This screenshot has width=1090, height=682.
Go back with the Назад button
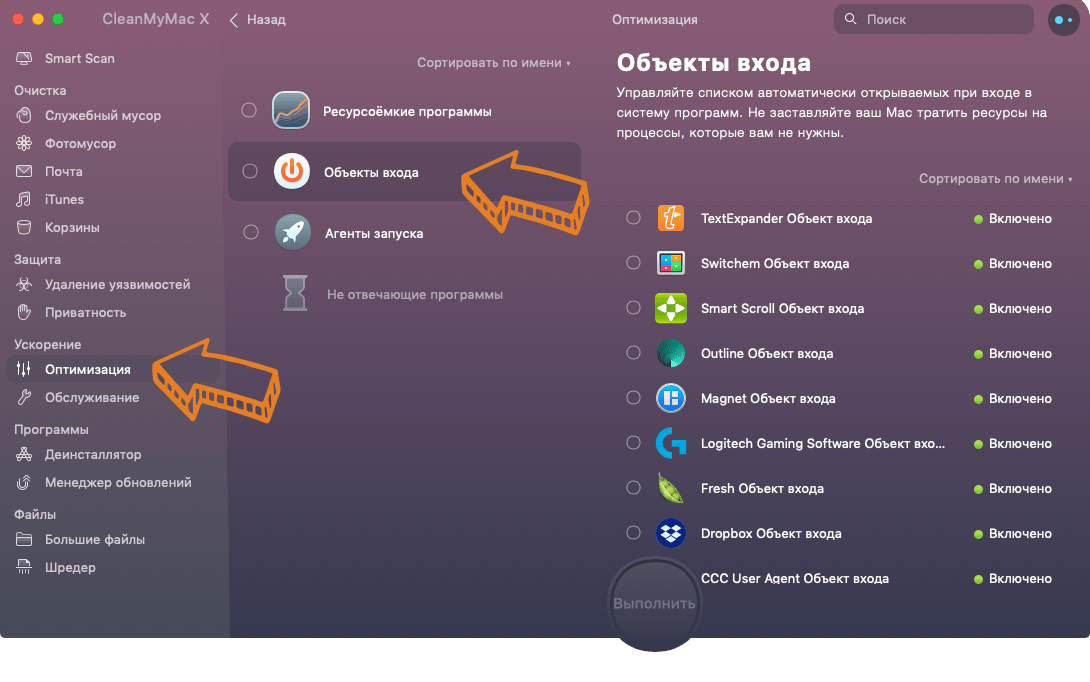click(x=258, y=19)
